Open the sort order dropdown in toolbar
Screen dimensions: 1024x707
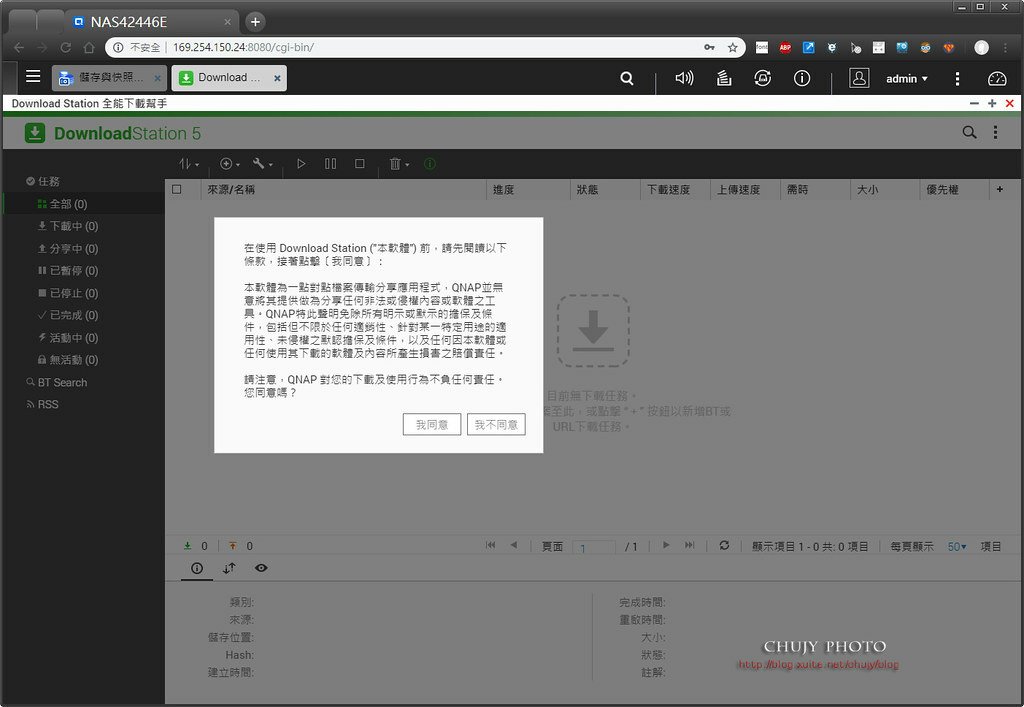(189, 164)
